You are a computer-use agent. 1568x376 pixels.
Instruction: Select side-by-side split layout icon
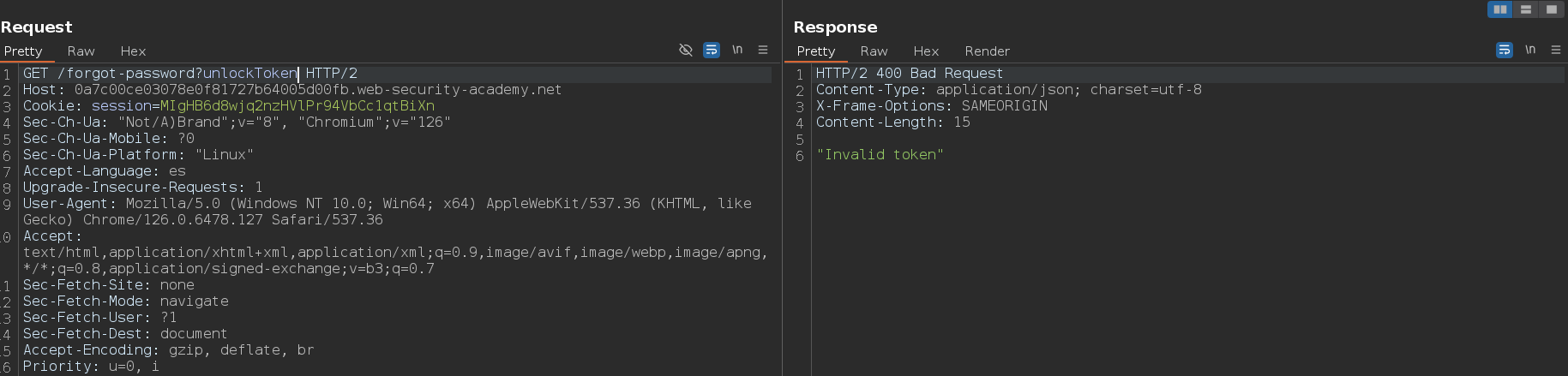tap(1500, 9)
